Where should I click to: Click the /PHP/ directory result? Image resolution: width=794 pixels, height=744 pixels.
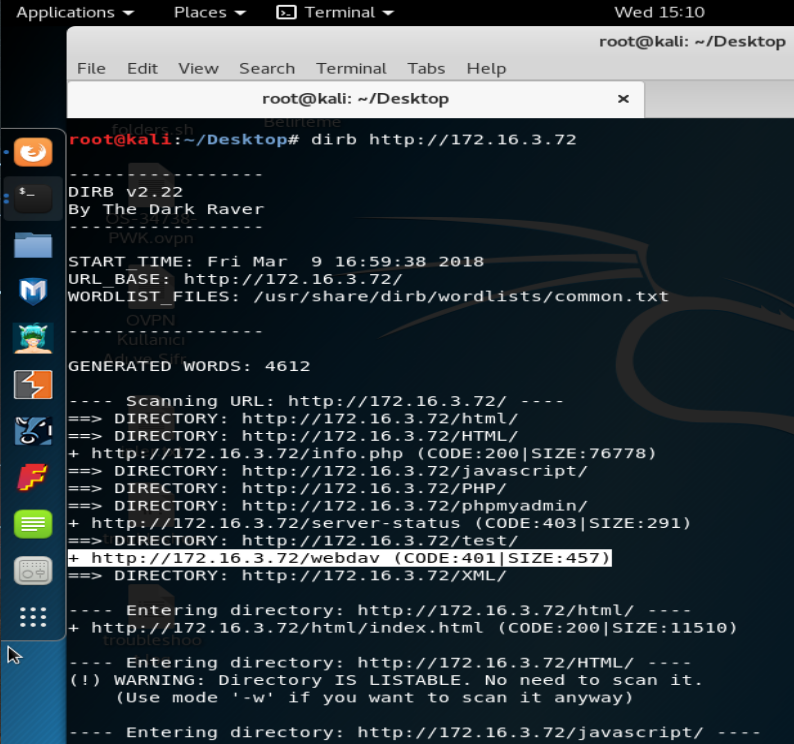point(287,488)
